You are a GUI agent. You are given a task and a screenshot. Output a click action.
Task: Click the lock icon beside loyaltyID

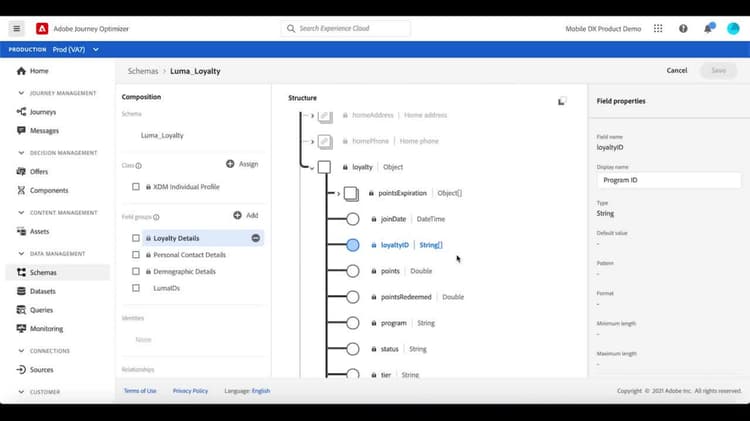(x=374, y=245)
